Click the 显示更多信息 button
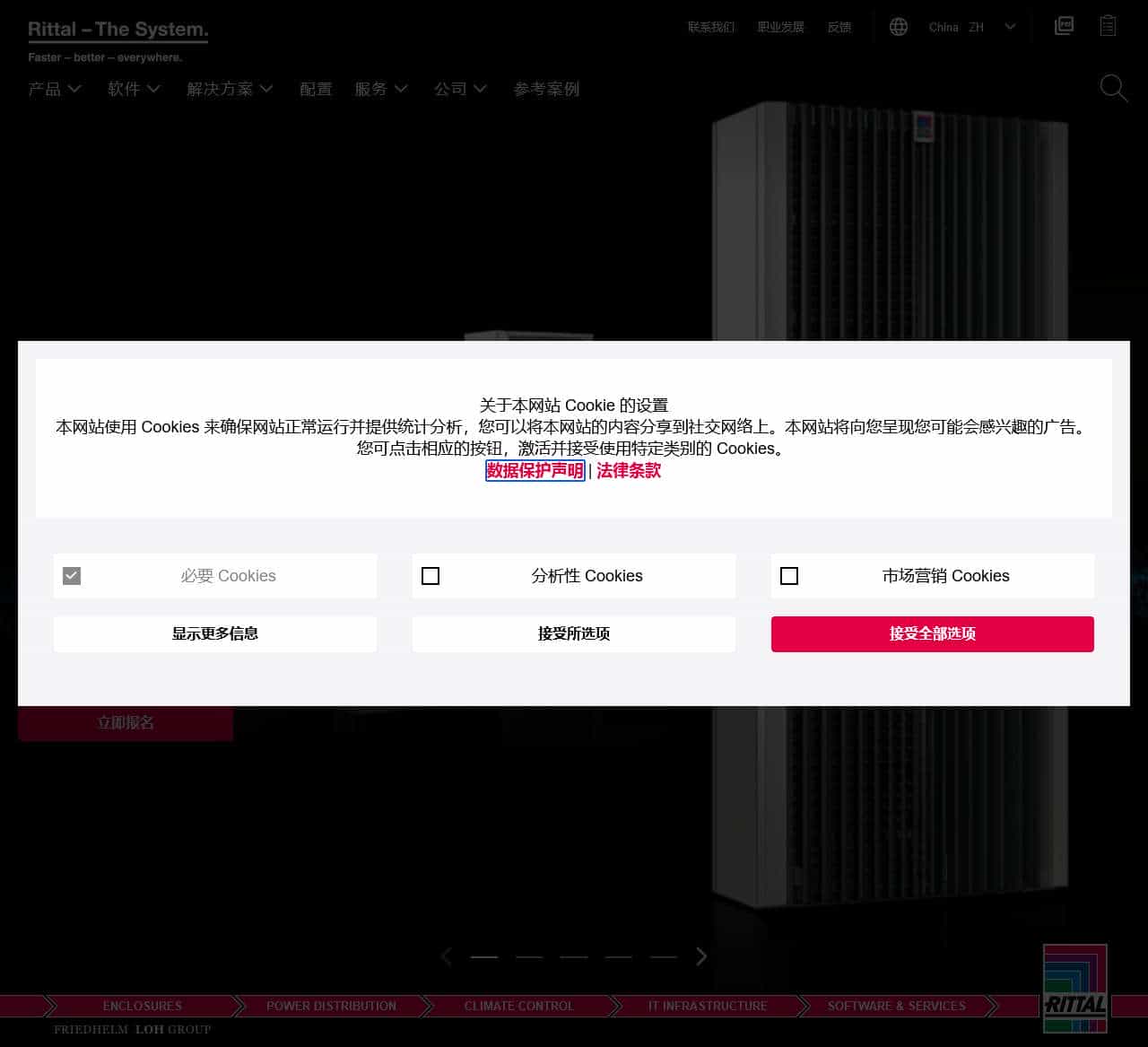Viewport: 1148px width, 1047px height. point(215,634)
